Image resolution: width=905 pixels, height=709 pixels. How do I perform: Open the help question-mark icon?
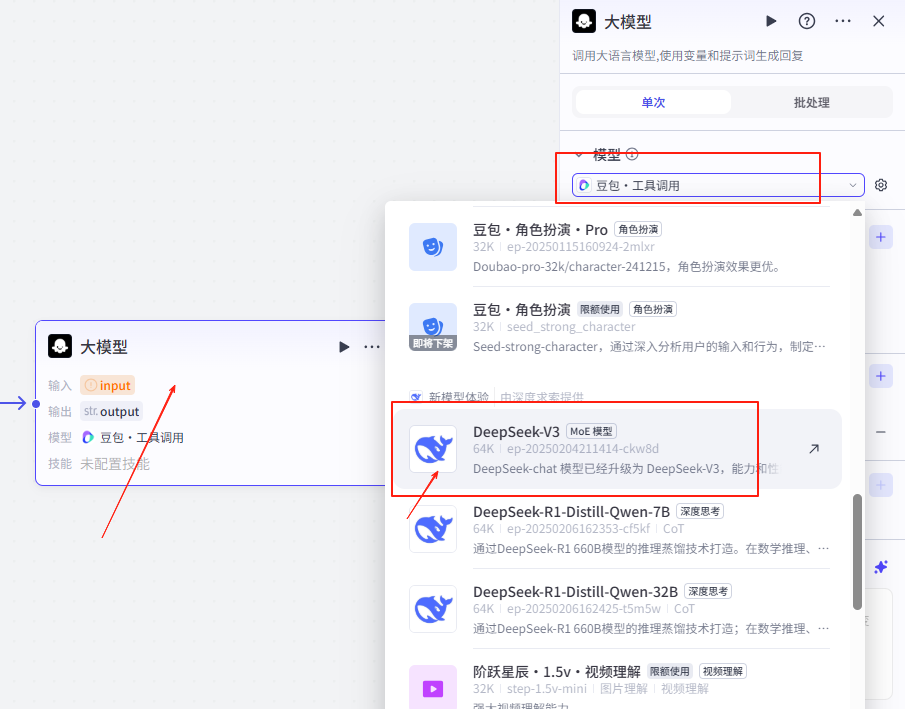click(806, 21)
